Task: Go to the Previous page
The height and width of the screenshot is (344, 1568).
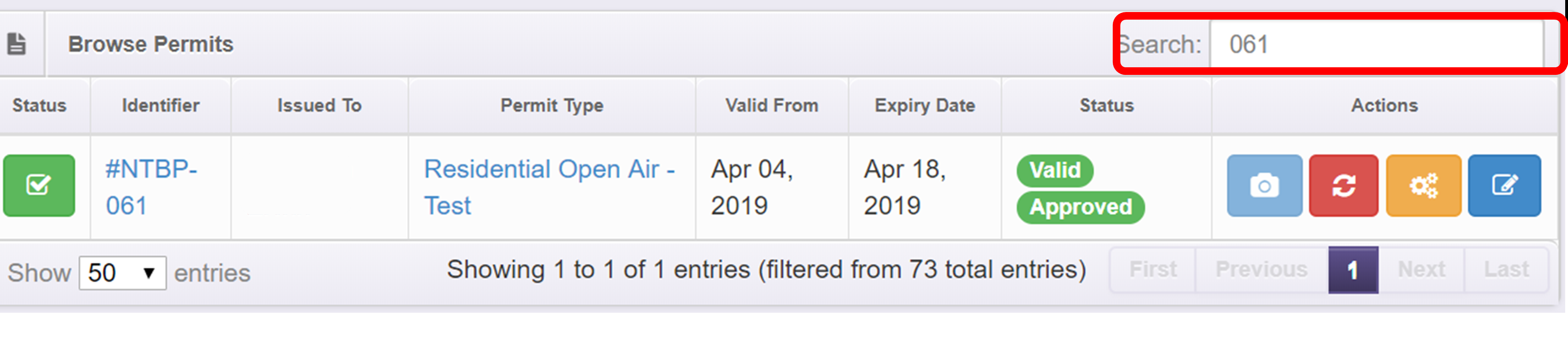Action: click(x=1261, y=269)
